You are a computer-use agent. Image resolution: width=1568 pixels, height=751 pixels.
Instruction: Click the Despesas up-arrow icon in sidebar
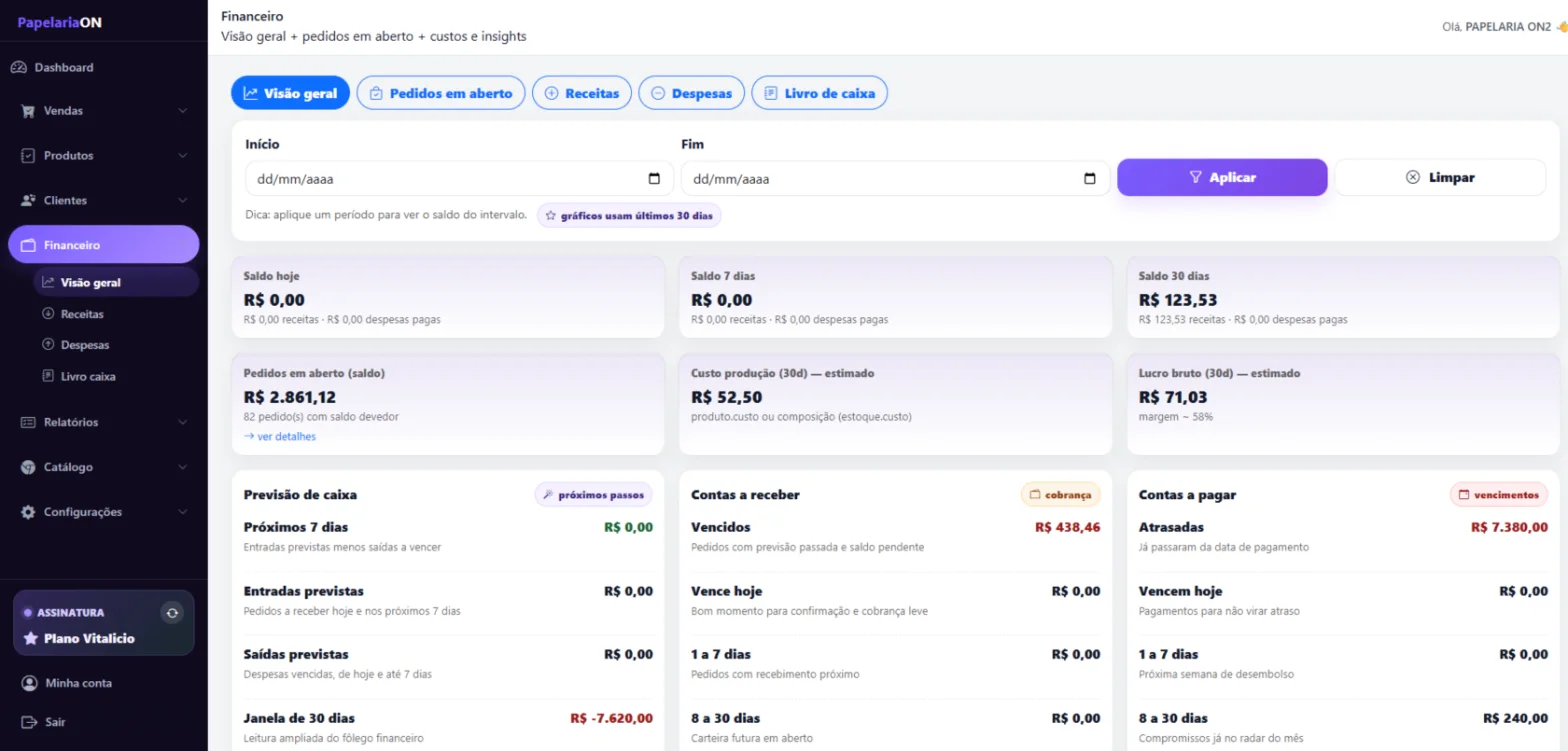48,345
